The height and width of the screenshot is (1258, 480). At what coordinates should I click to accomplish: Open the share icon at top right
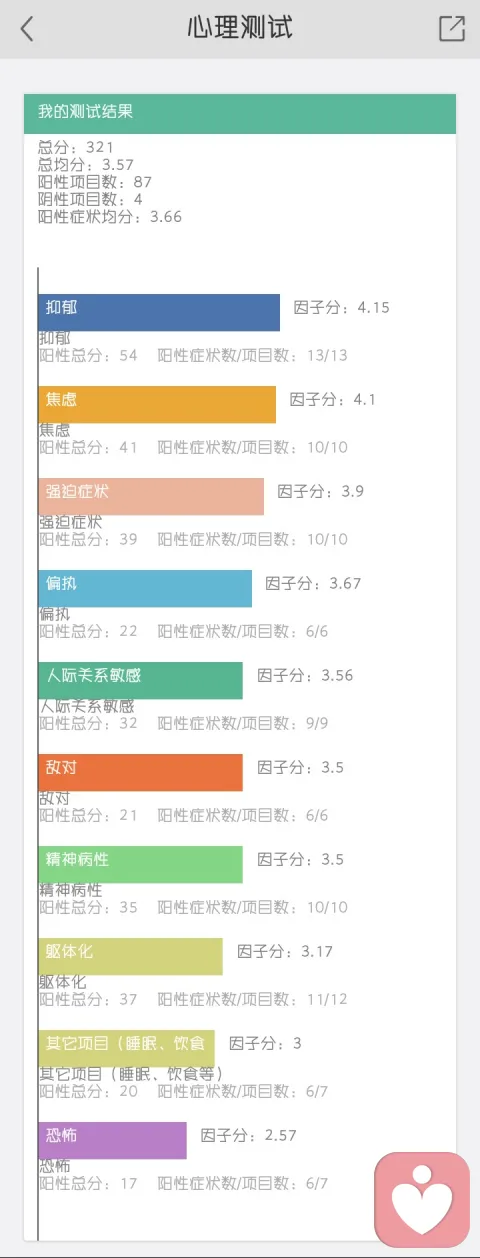pyautogui.click(x=452, y=29)
